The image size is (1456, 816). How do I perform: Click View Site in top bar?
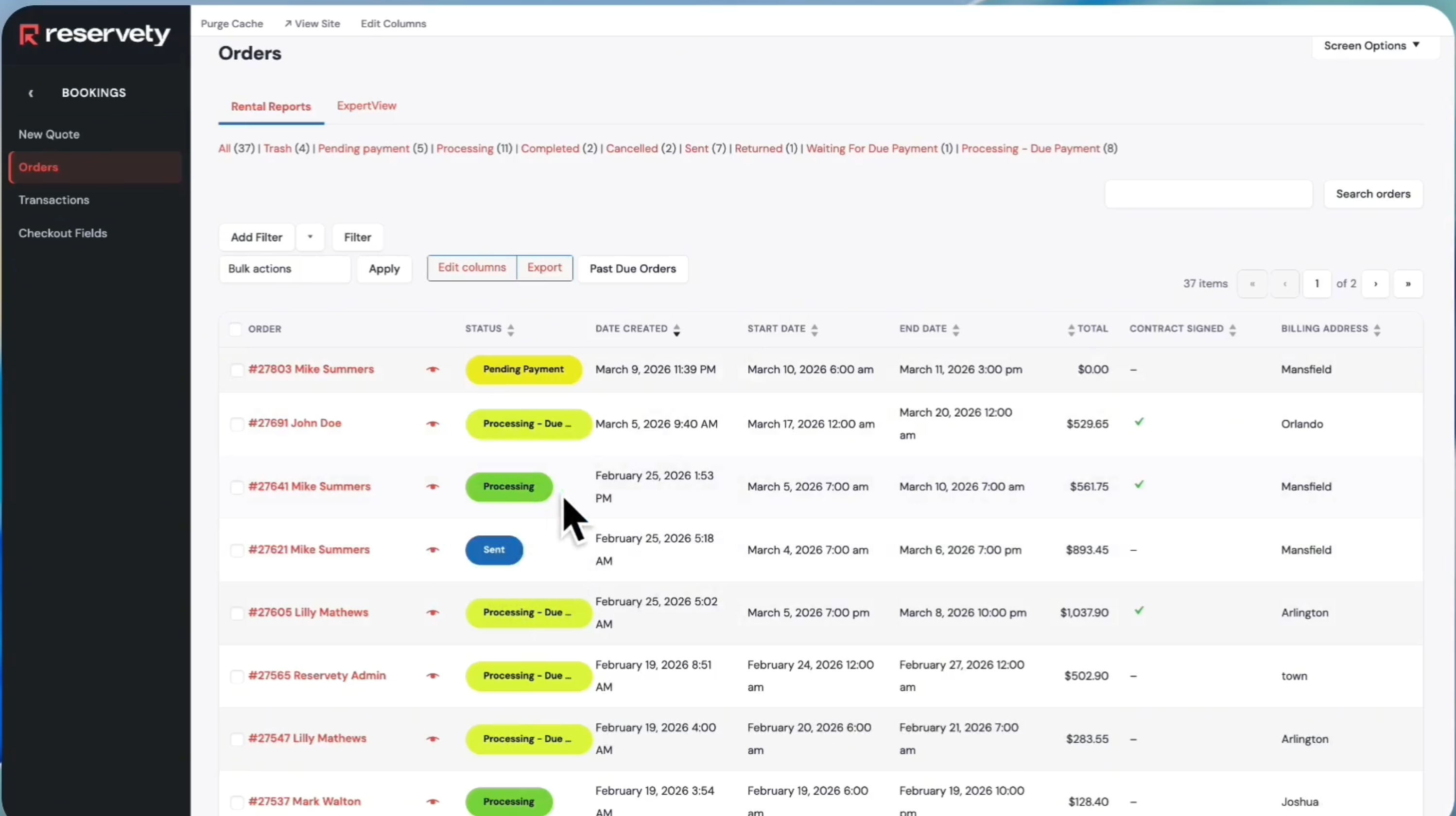click(312, 24)
